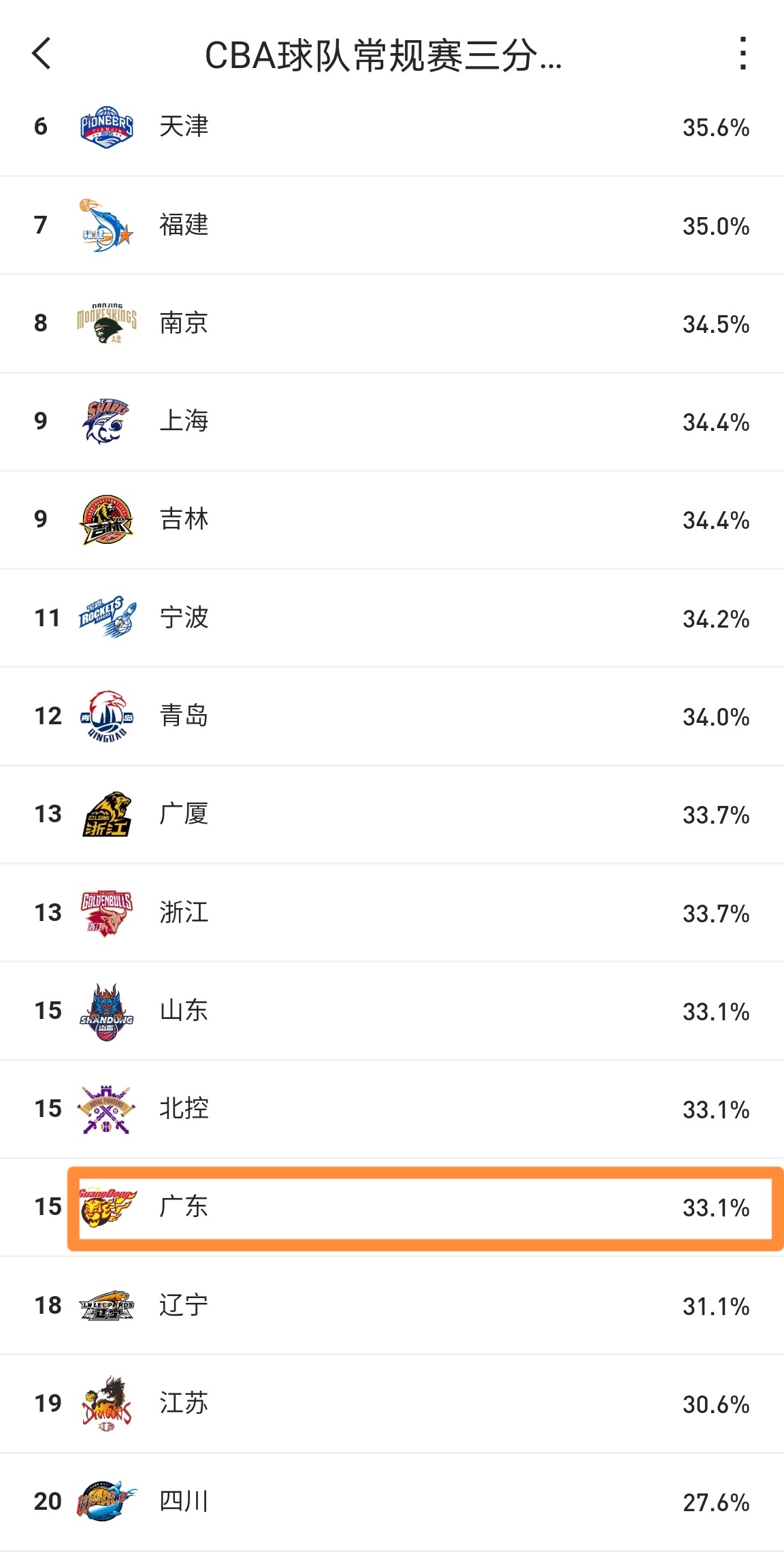Tap the Beikong Royal Fighters logo
Viewport: 784px width, 1552px height.
coord(106,1109)
